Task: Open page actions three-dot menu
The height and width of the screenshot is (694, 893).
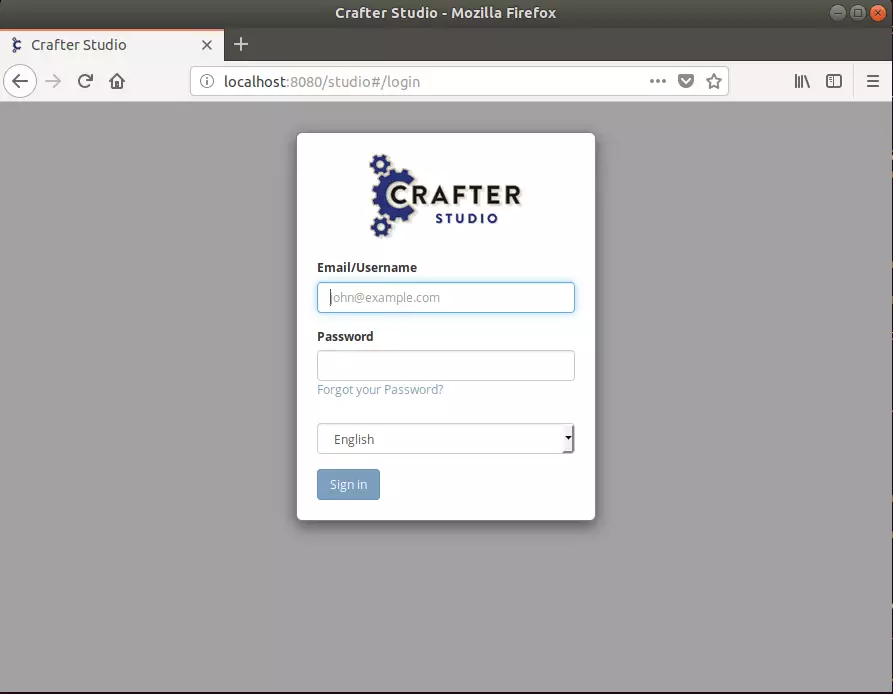Action: (x=658, y=81)
